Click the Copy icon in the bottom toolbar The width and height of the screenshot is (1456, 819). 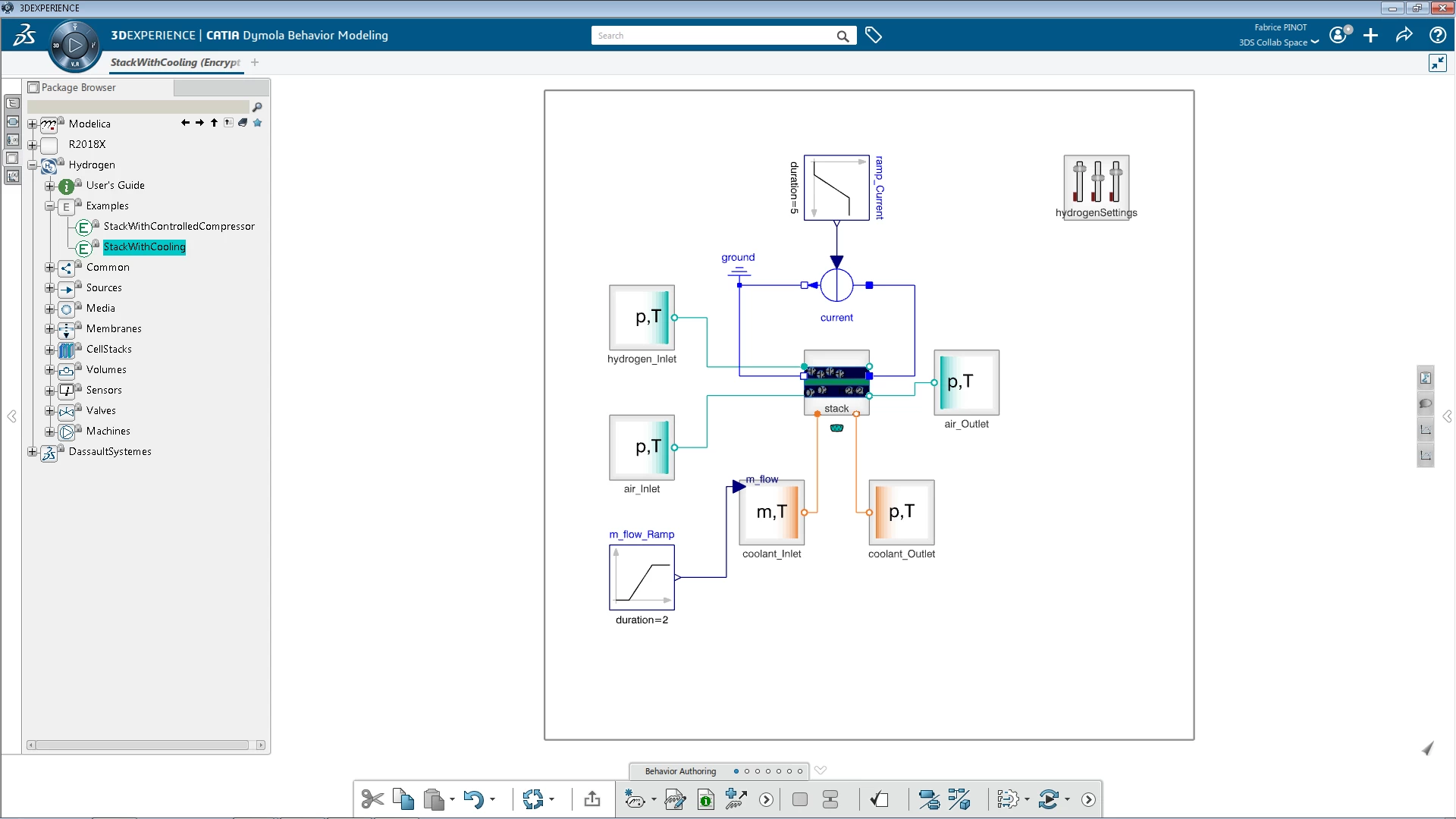403,799
